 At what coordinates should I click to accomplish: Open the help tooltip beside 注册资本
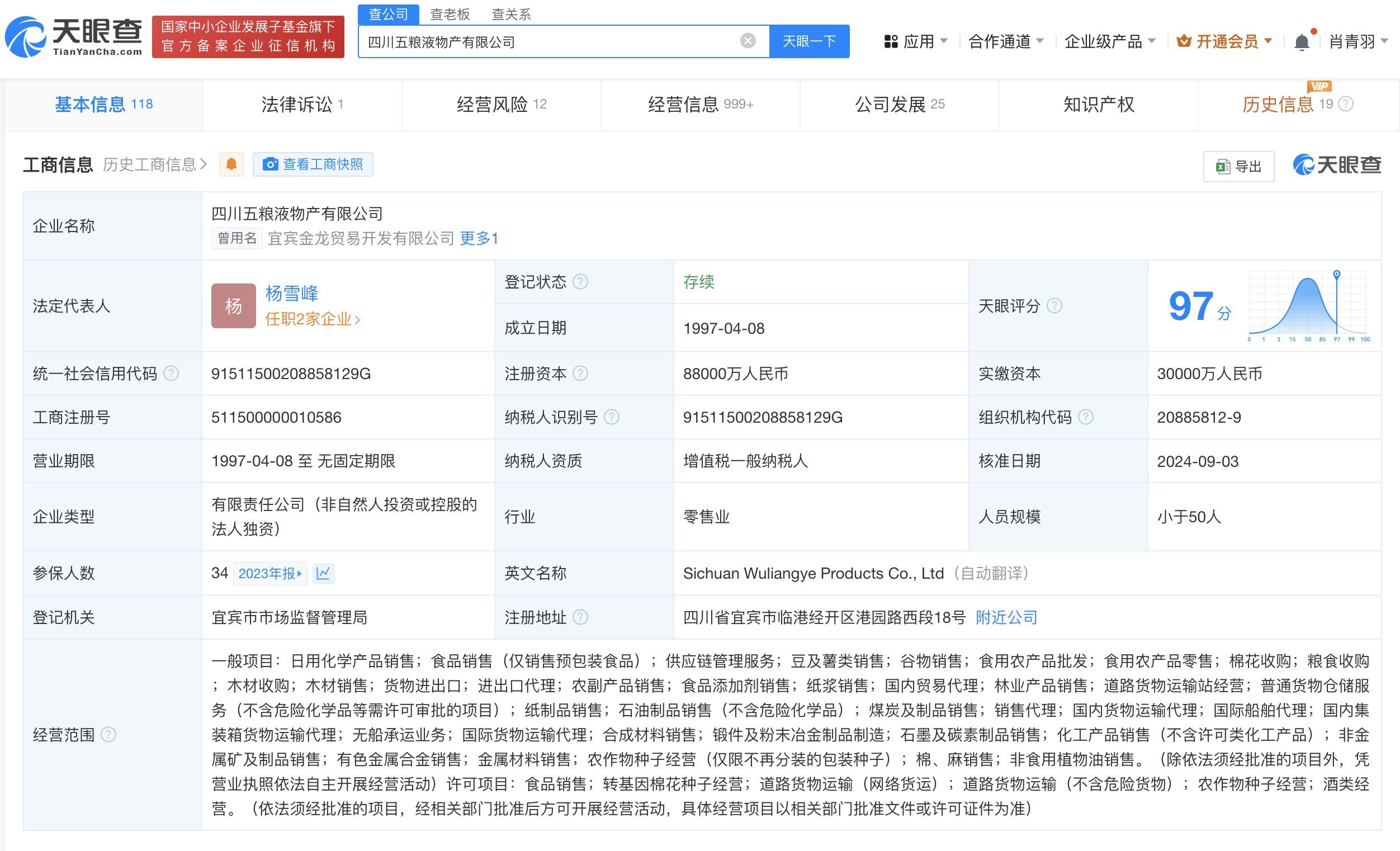click(581, 374)
